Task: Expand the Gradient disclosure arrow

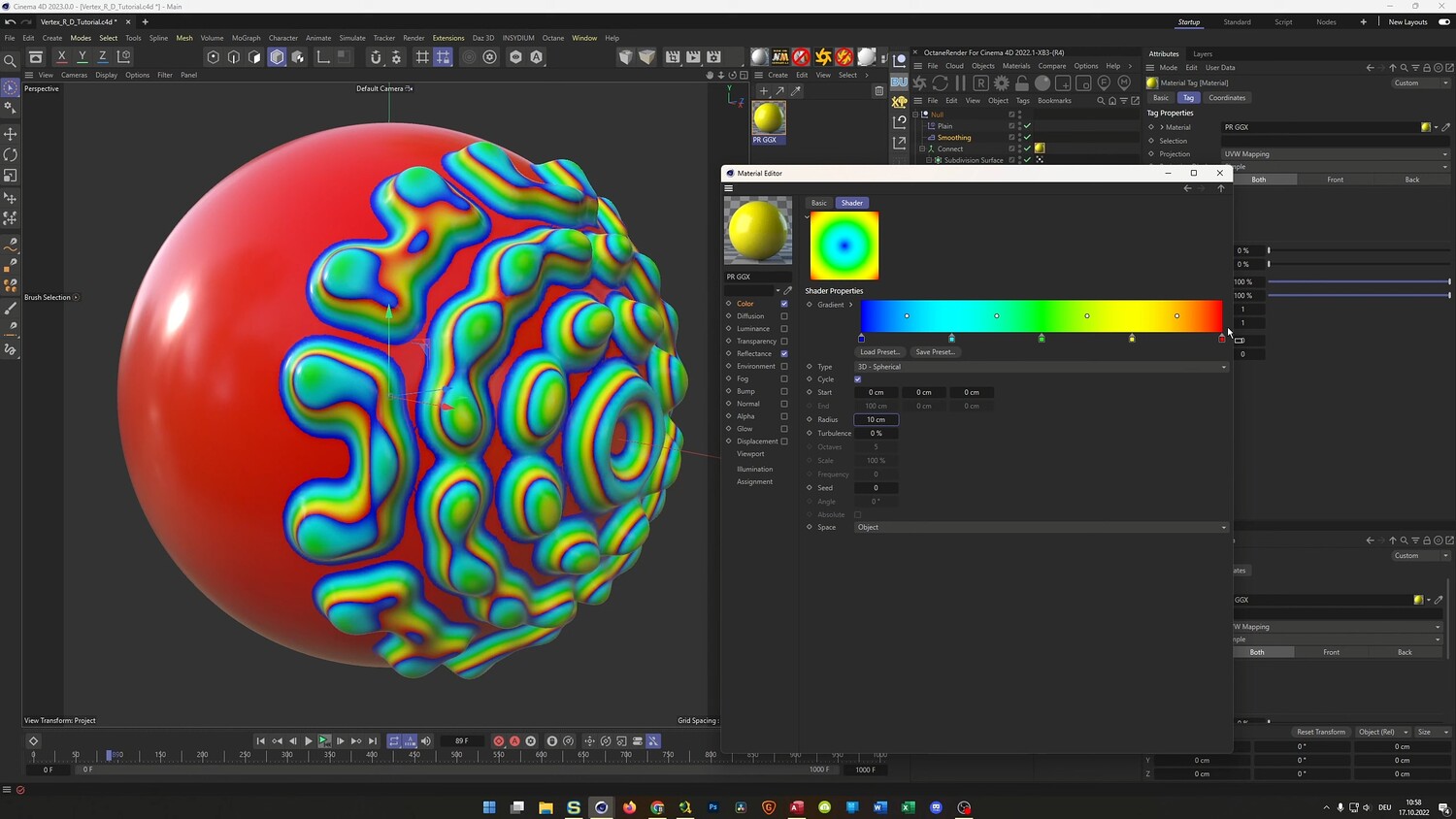Action: pyautogui.click(x=851, y=305)
